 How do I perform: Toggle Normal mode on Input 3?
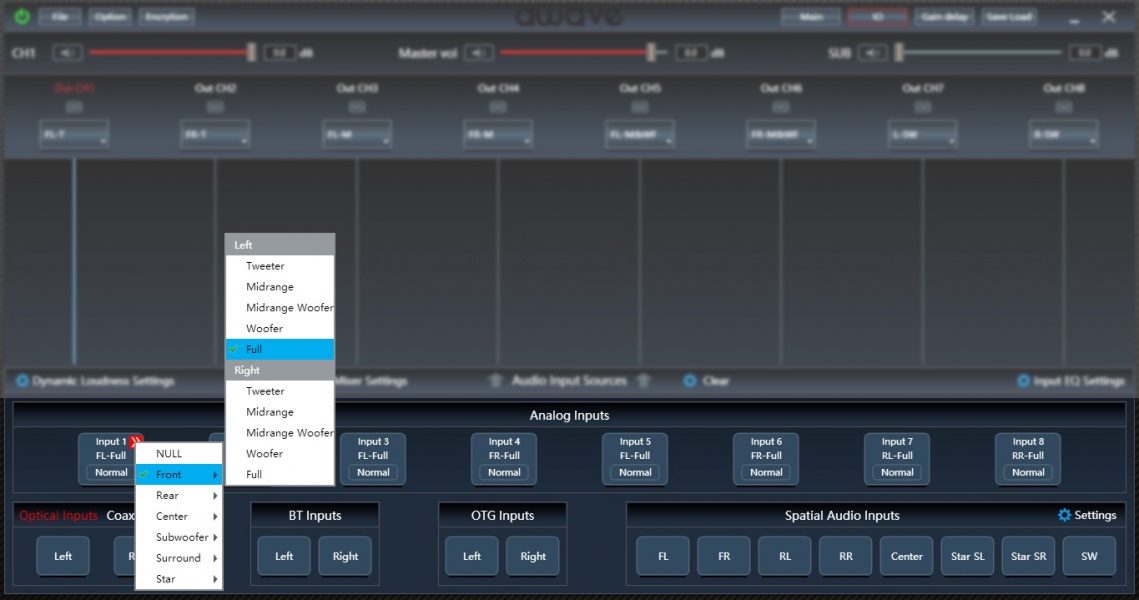click(373, 472)
